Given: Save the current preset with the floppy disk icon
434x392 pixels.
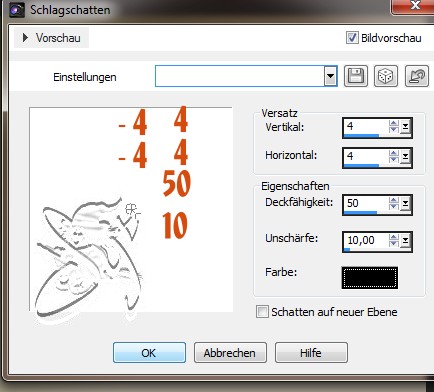Looking at the screenshot, I should [x=356, y=76].
